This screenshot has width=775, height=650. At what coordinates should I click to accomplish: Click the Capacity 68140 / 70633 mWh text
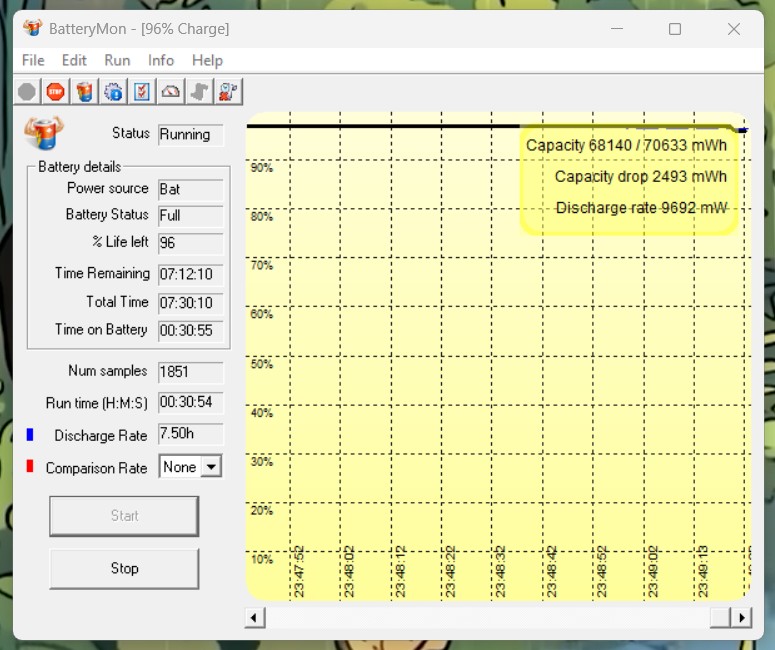click(x=626, y=145)
